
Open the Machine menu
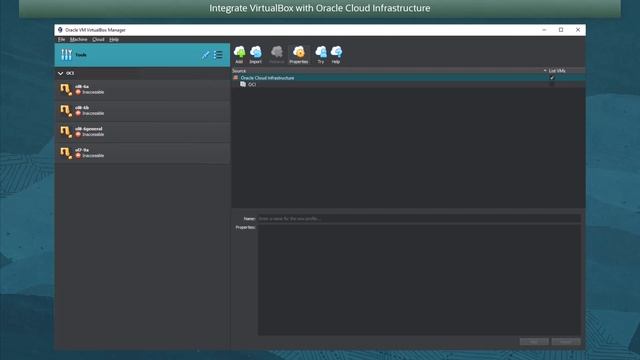pyautogui.click(x=78, y=40)
